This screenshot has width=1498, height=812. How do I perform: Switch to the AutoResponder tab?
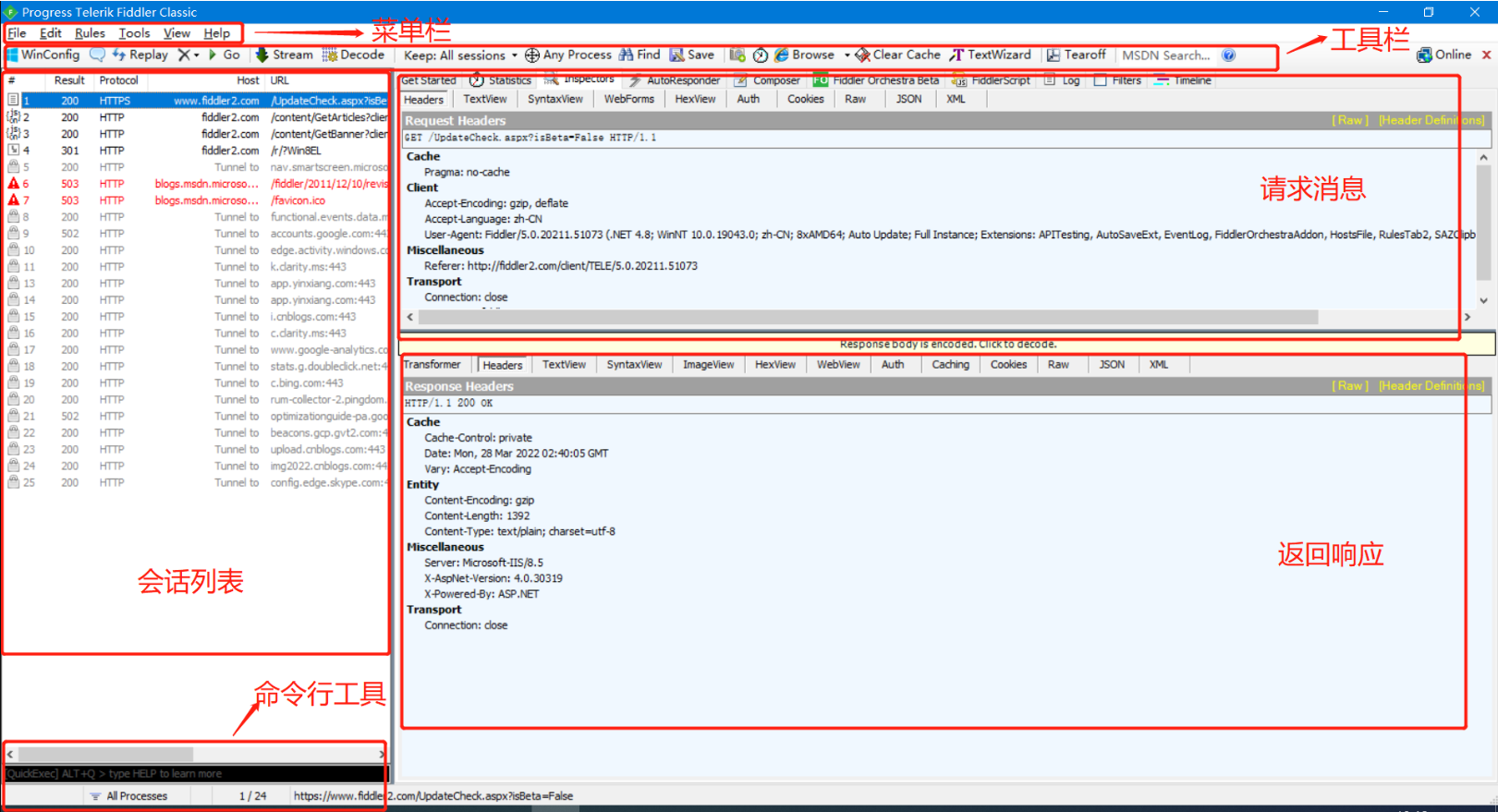[x=674, y=81]
